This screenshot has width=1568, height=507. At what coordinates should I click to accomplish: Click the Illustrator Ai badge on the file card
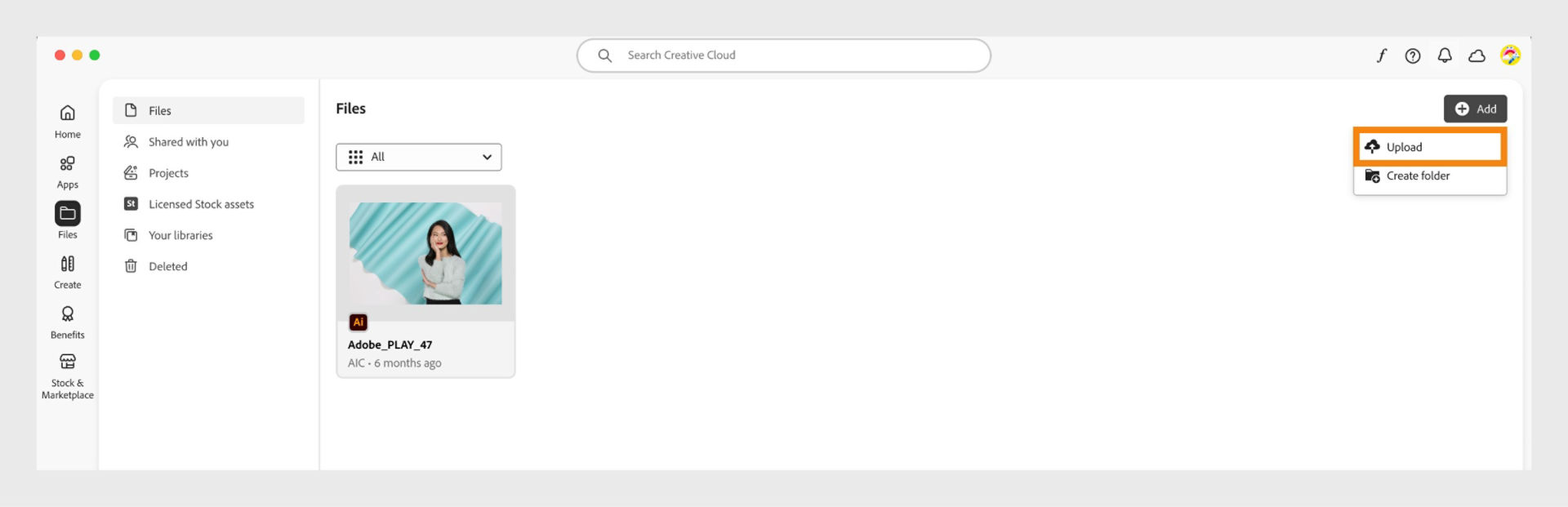[x=358, y=322]
